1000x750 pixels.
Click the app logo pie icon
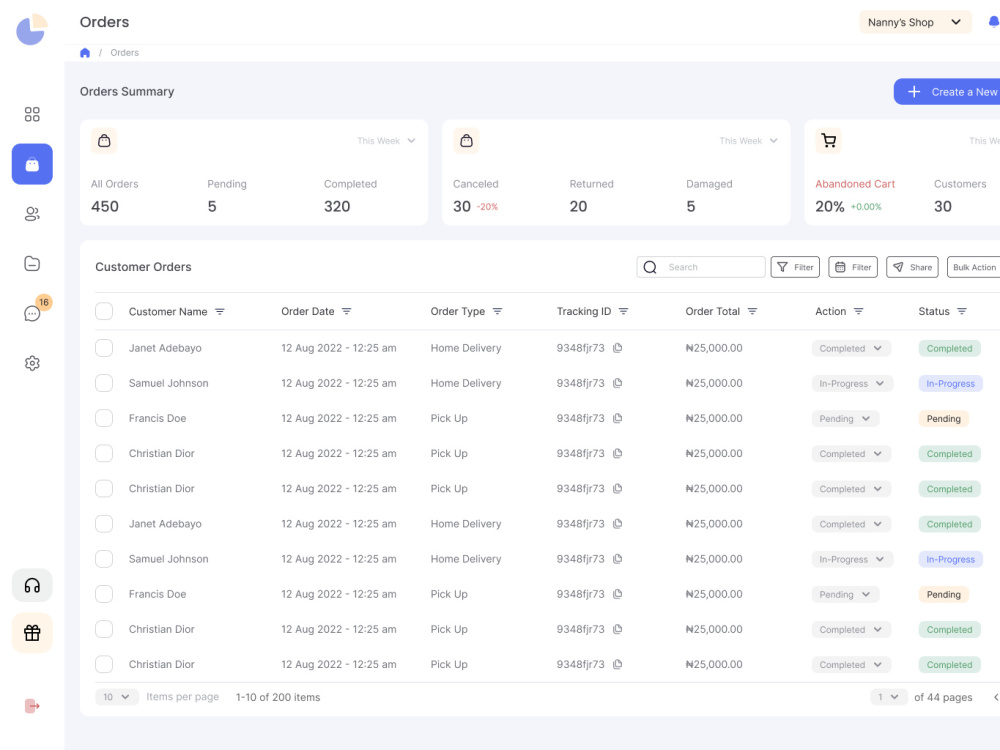click(x=32, y=29)
